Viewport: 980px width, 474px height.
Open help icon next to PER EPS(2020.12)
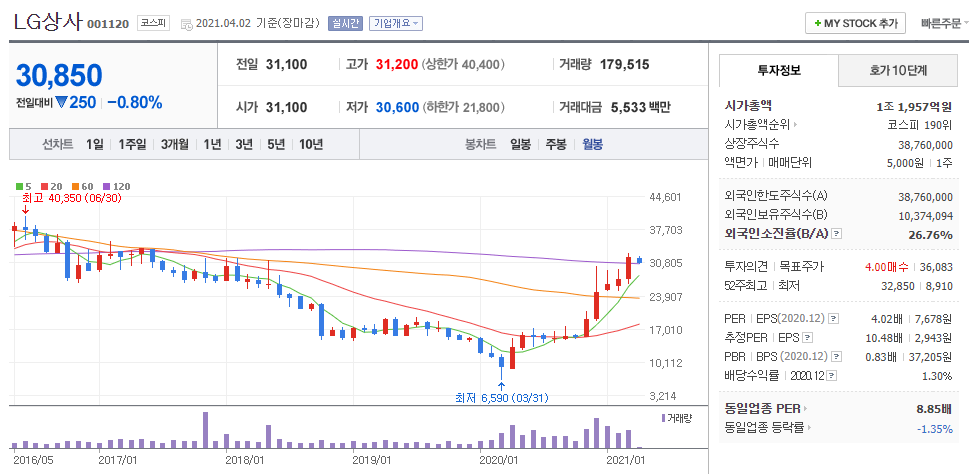(833, 319)
